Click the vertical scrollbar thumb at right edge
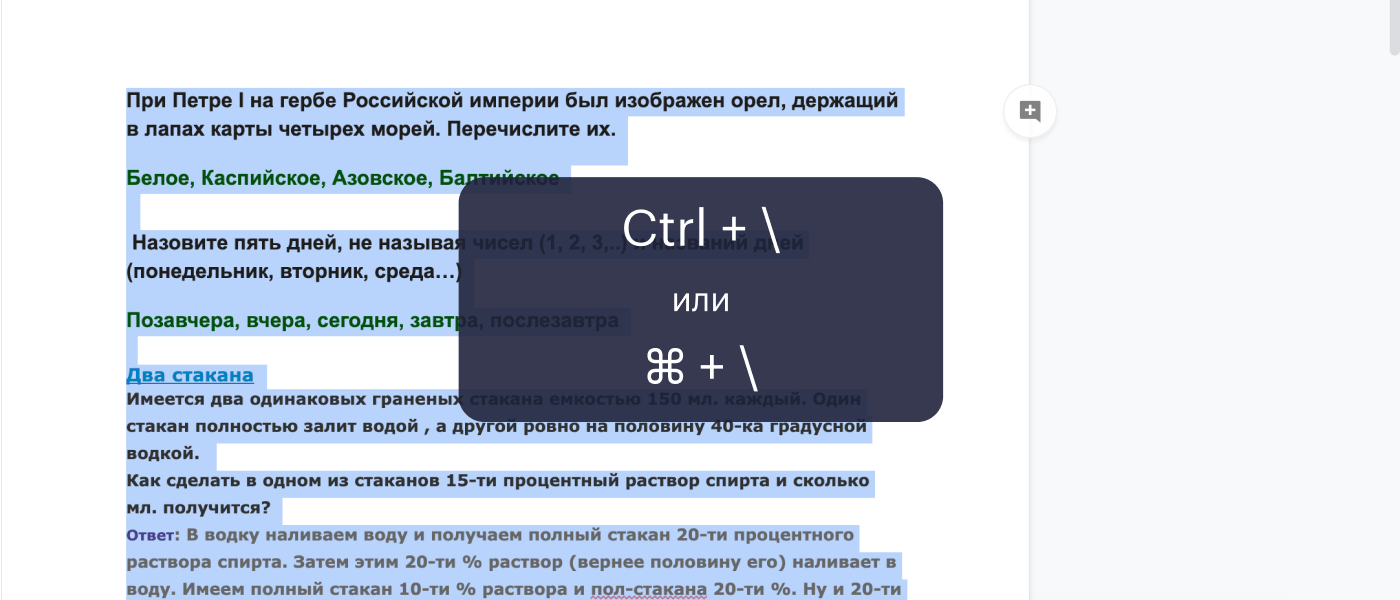 (x=1393, y=27)
